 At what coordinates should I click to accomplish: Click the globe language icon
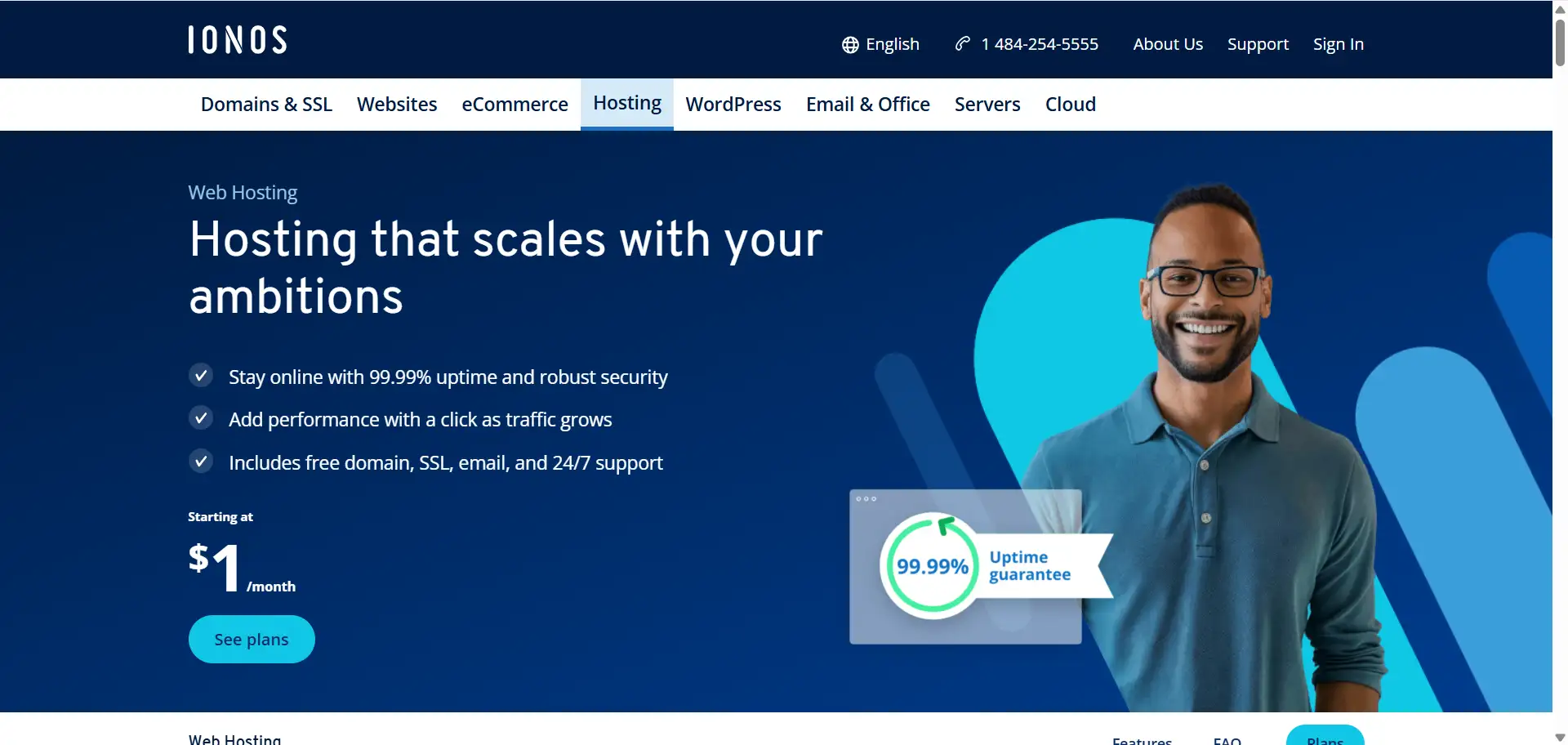[850, 45]
